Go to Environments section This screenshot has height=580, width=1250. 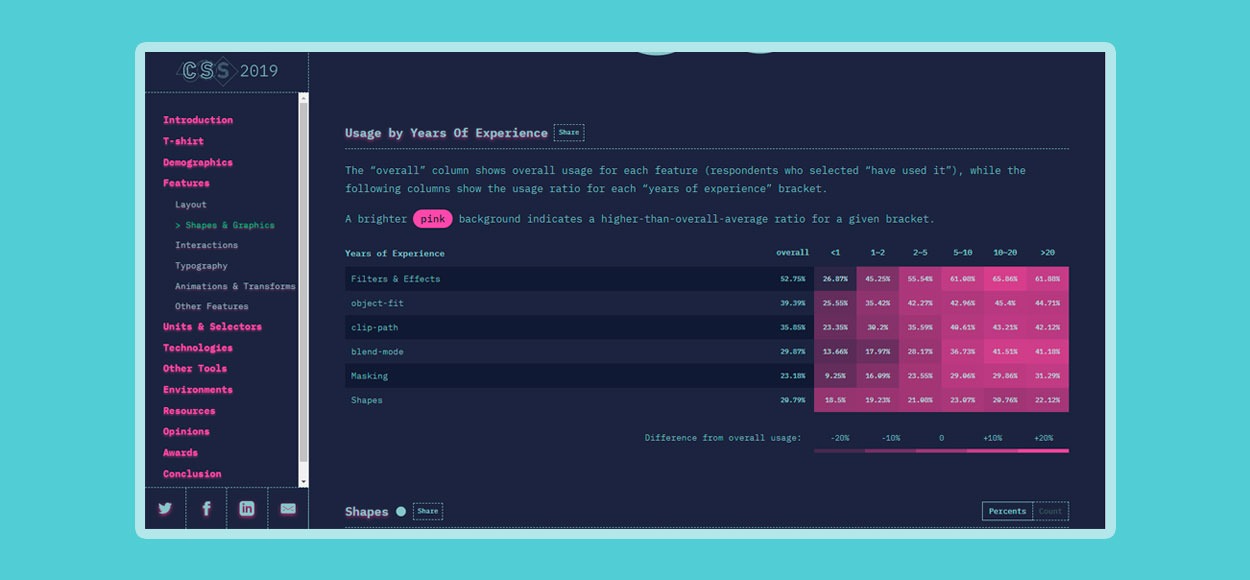tap(198, 390)
